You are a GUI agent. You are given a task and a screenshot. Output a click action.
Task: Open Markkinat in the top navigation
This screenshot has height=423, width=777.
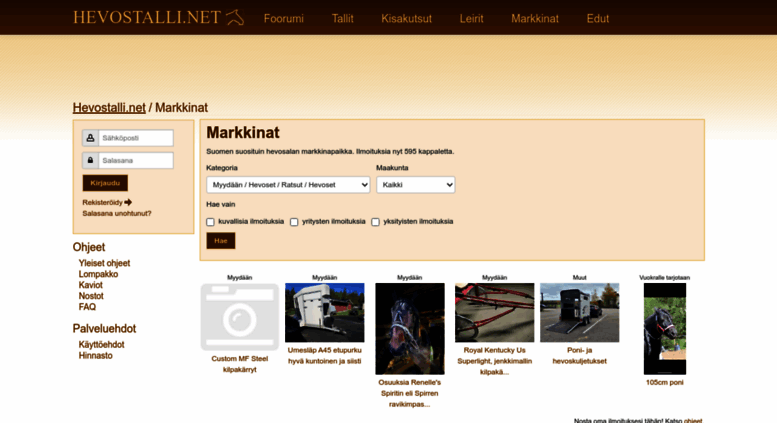pyautogui.click(x=535, y=19)
